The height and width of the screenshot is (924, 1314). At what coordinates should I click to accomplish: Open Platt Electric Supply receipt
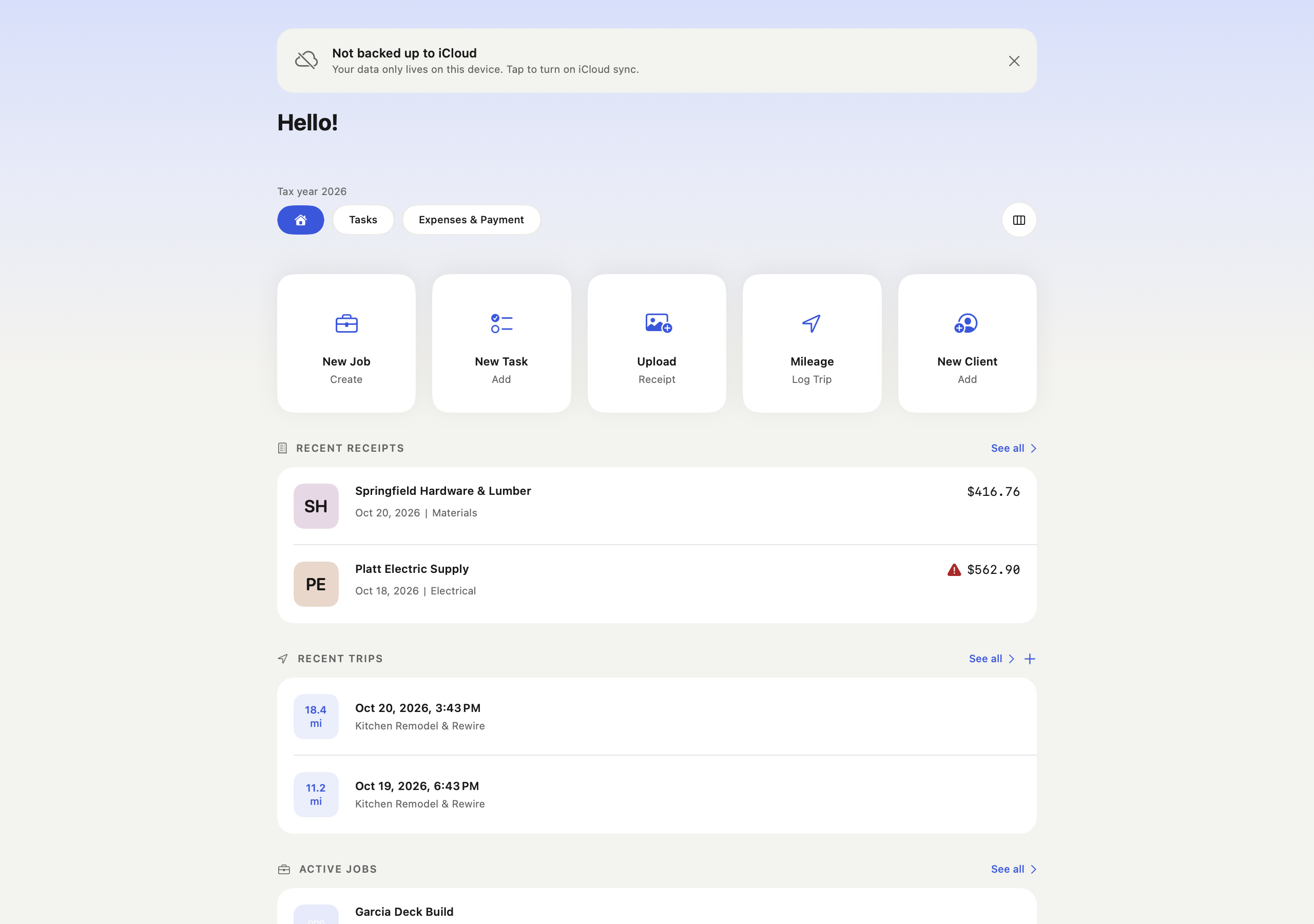pos(656,584)
